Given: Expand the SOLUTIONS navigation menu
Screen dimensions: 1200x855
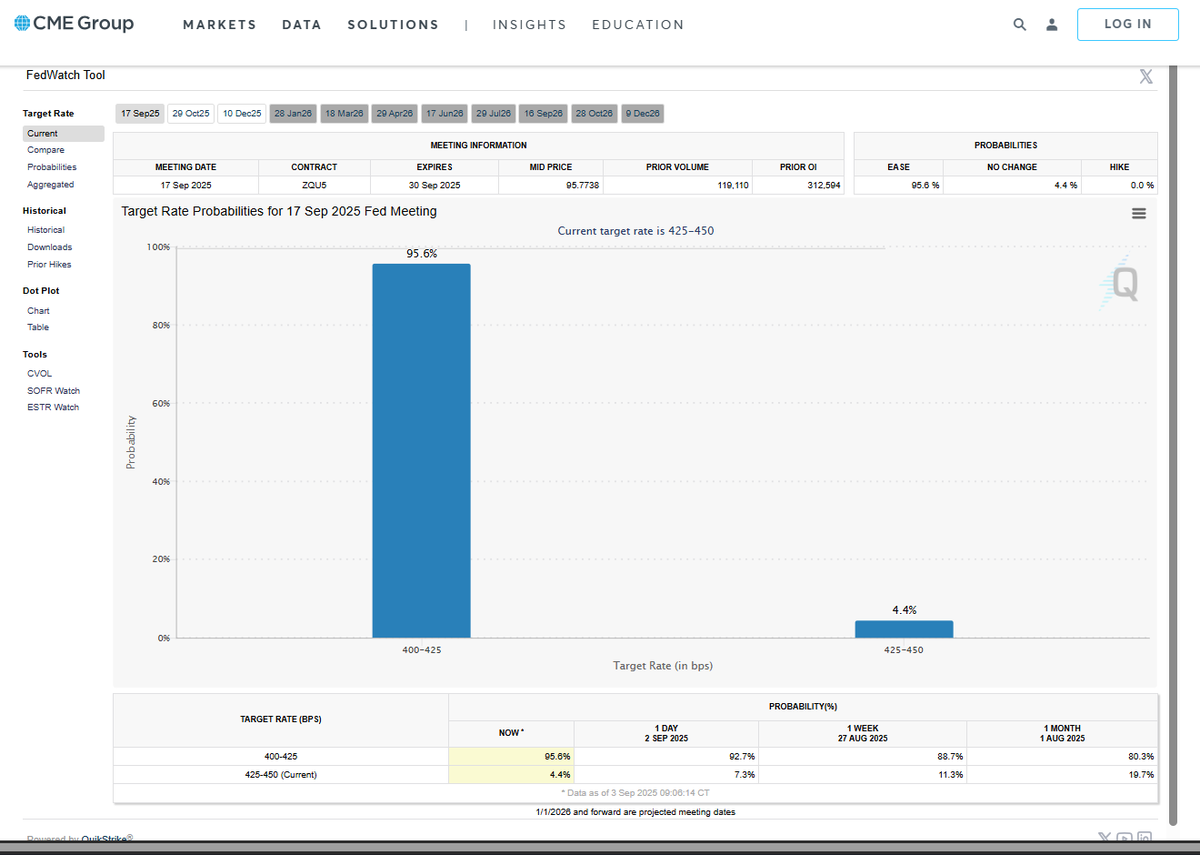Looking at the screenshot, I should [393, 25].
